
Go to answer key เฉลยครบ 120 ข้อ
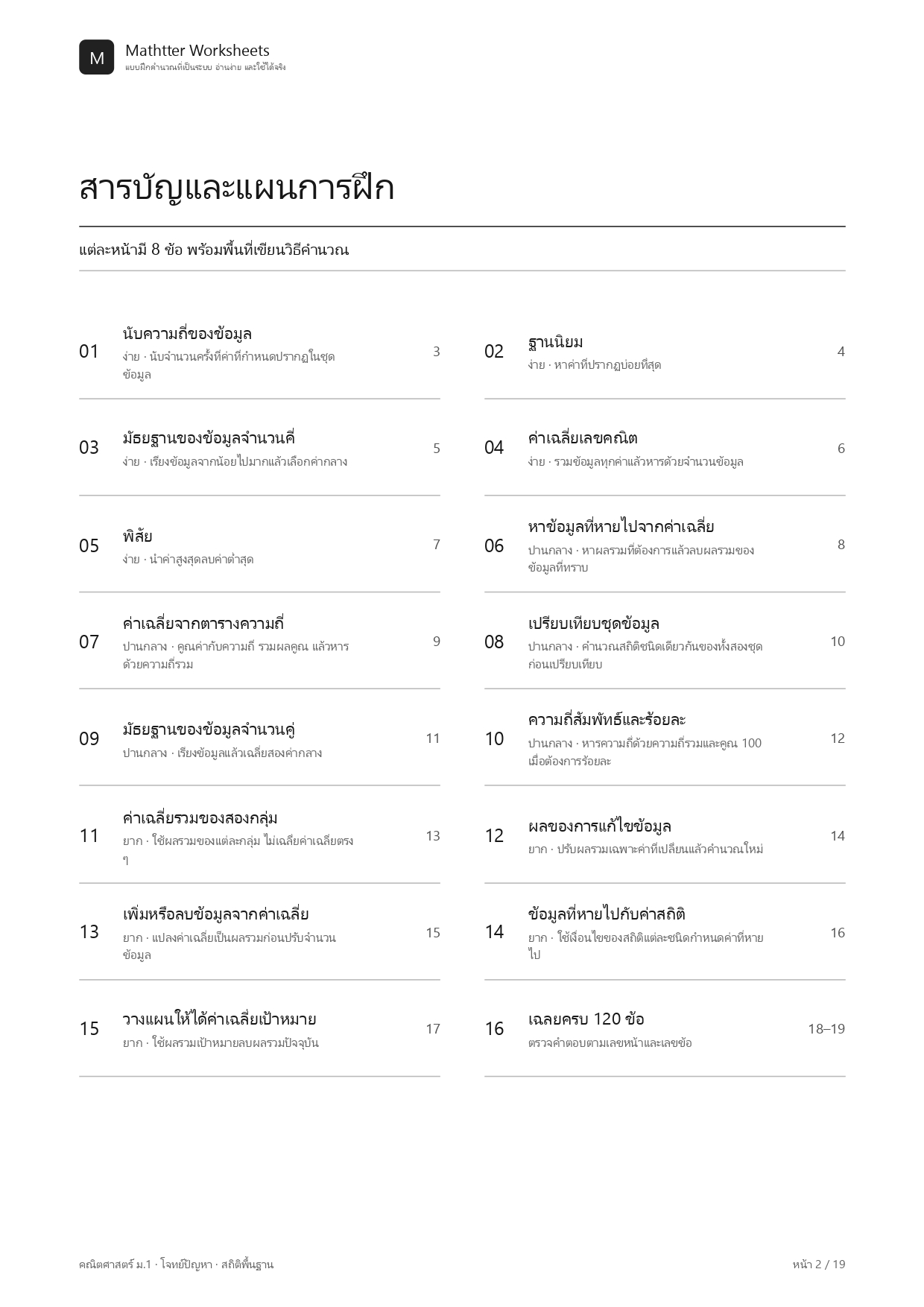[665, 1029]
